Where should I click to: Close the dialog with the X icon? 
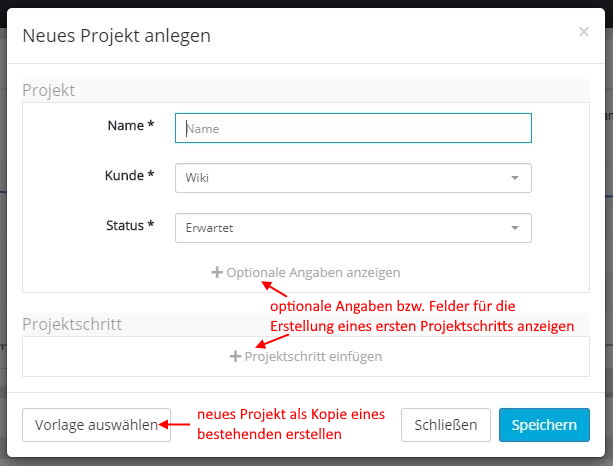(x=584, y=32)
